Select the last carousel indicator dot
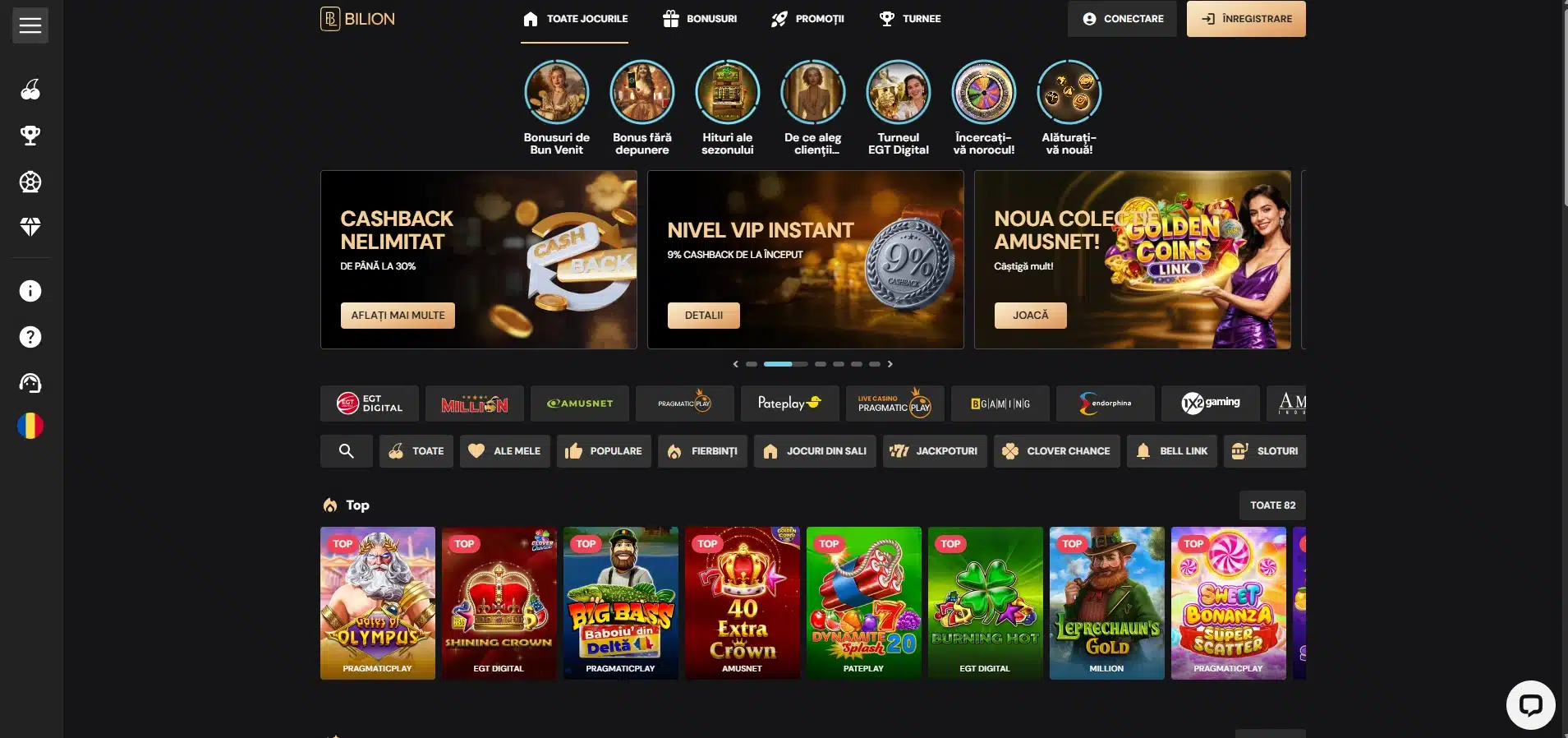 (875, 364)
